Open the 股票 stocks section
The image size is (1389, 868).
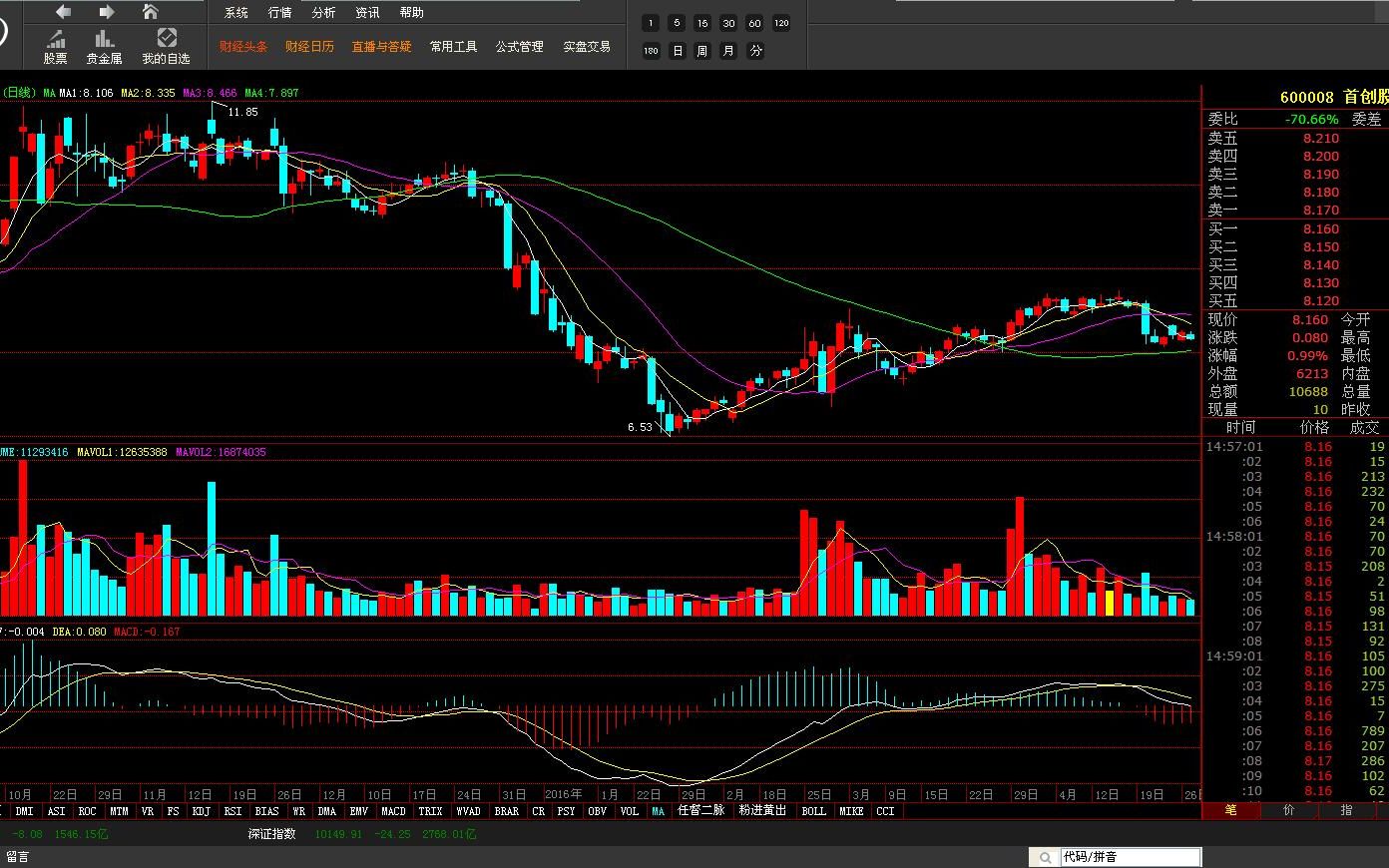[x=56, y=47]
